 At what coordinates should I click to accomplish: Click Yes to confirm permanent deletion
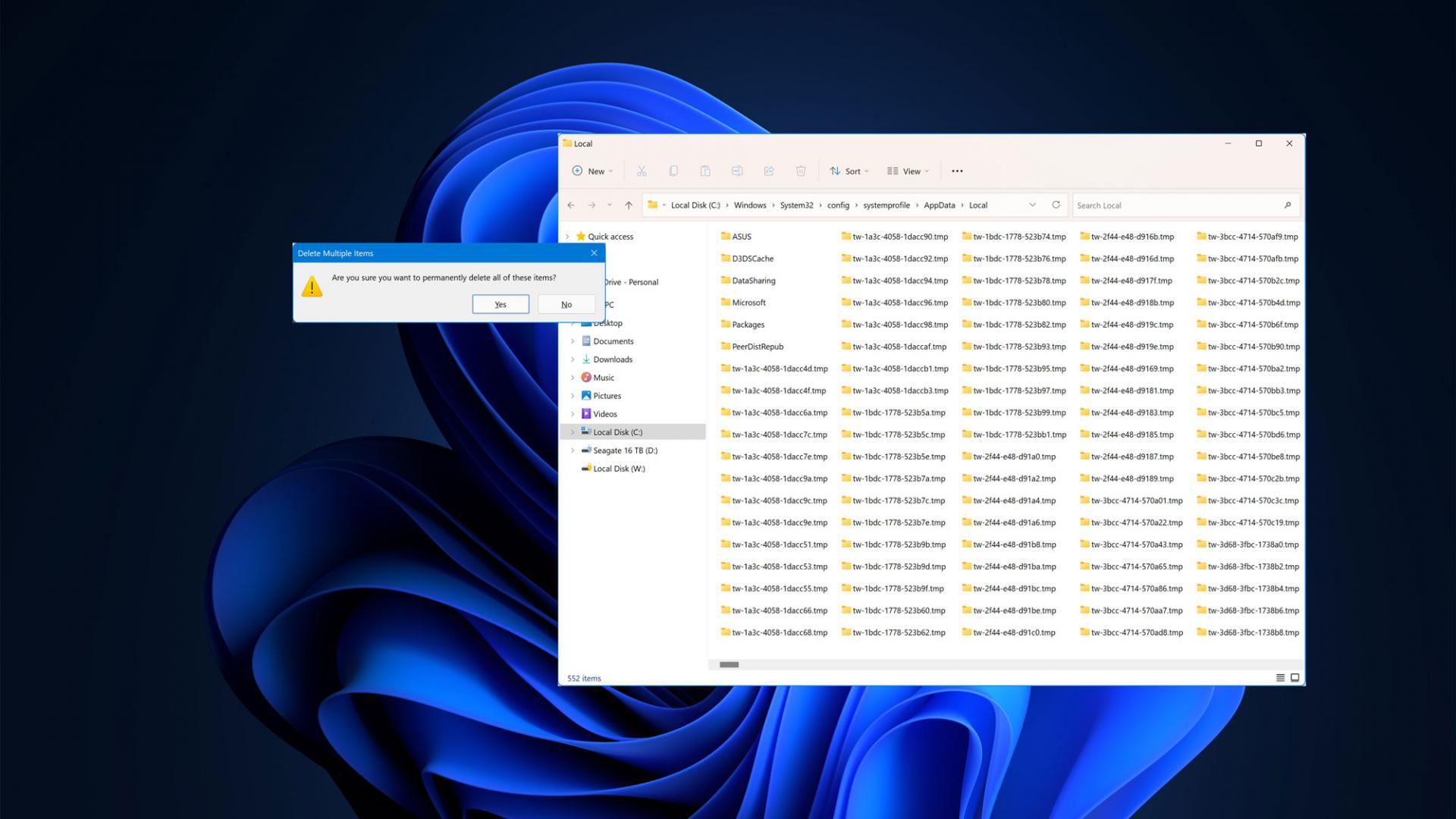500,304
